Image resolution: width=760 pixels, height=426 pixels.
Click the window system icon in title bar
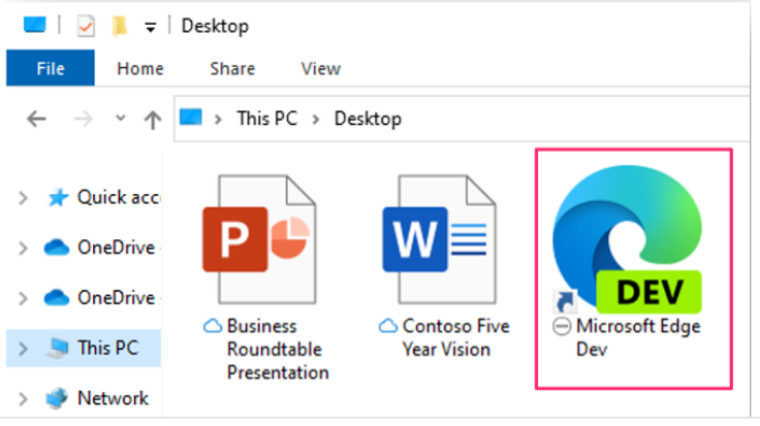click(35, 25)
